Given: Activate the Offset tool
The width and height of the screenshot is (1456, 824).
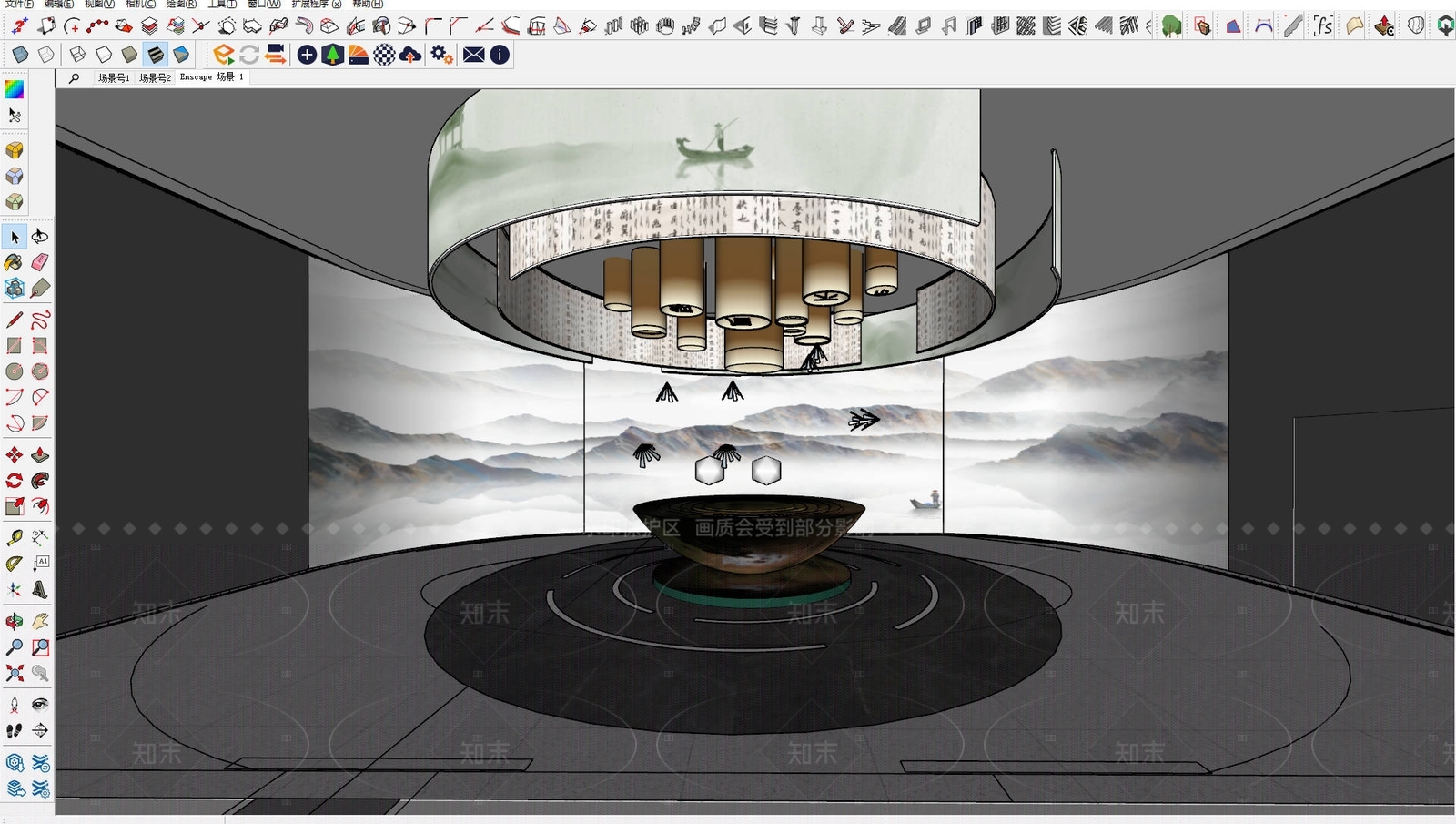Looking at the screenshot, I should [x=40, y=506].
